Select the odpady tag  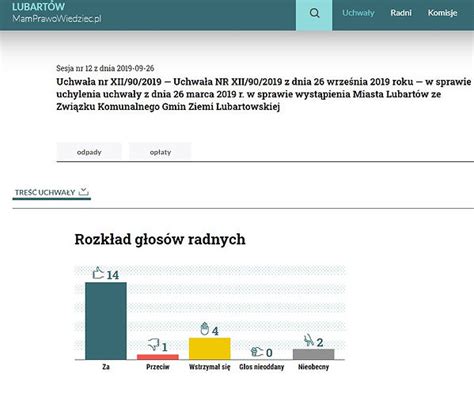[89, 152]
